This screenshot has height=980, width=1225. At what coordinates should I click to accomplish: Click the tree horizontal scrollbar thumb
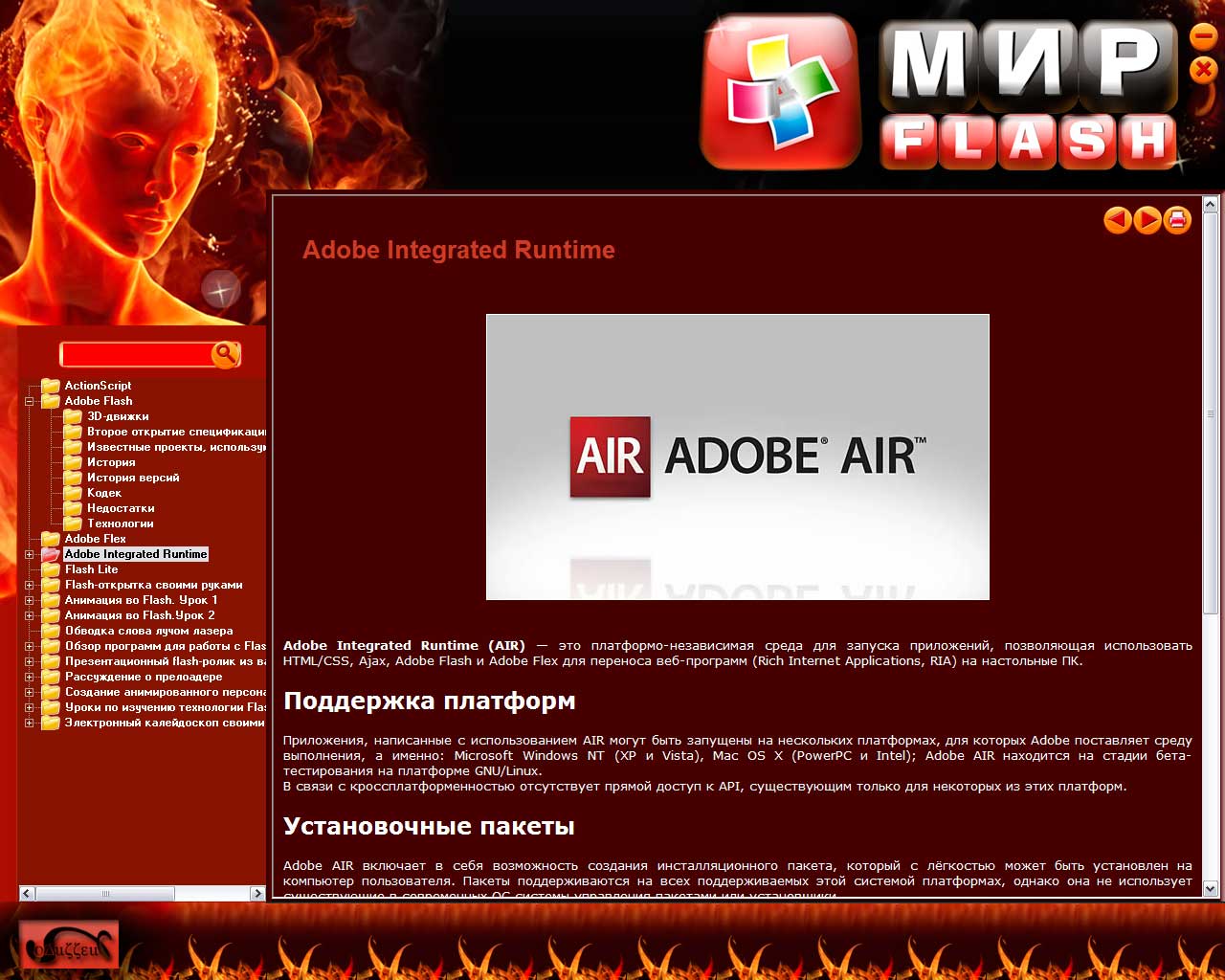105,893
